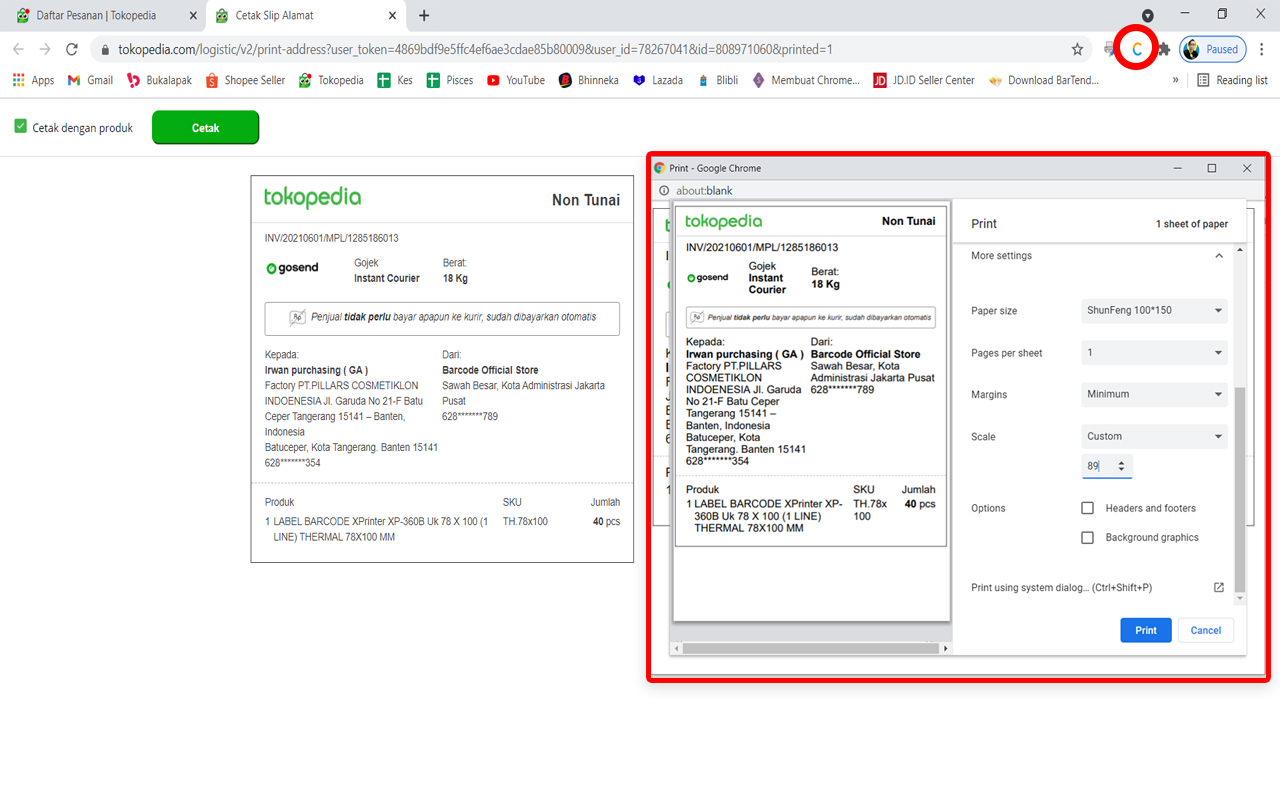Open the Paper size dropdown
Image resolution: width=1280 pixels, height=800 pixels.
click(x=1154, y=310)
